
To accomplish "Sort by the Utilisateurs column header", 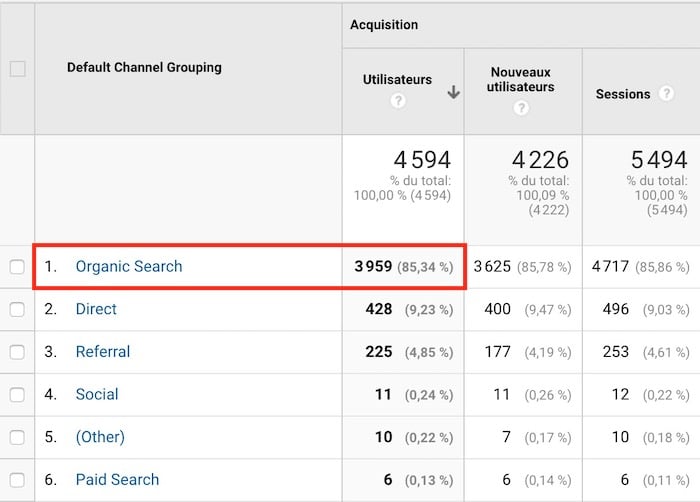I will tap(397, 79).
